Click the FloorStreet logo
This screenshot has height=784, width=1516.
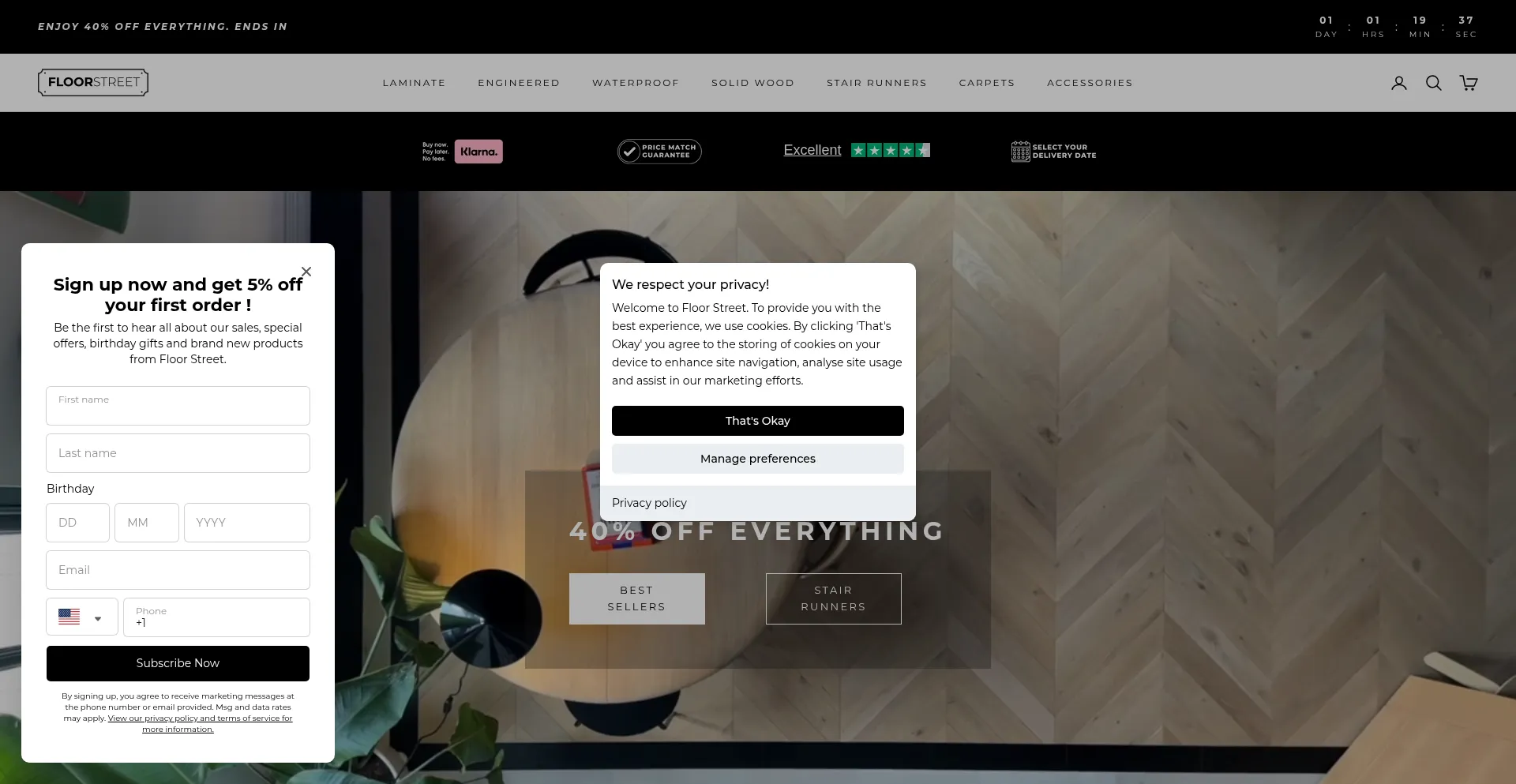(x=93, y=82)
